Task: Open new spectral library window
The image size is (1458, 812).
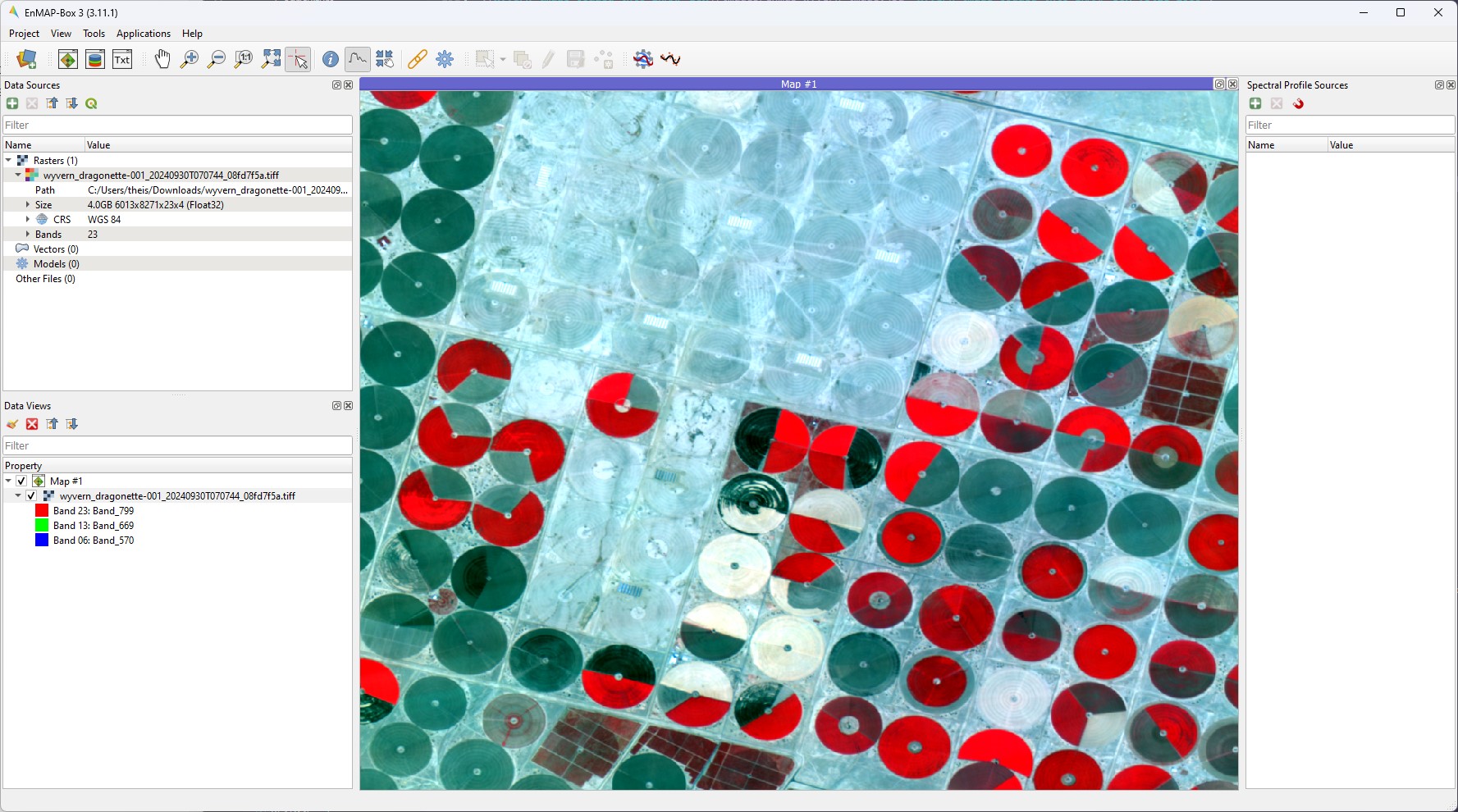Action: pos(95,59)
